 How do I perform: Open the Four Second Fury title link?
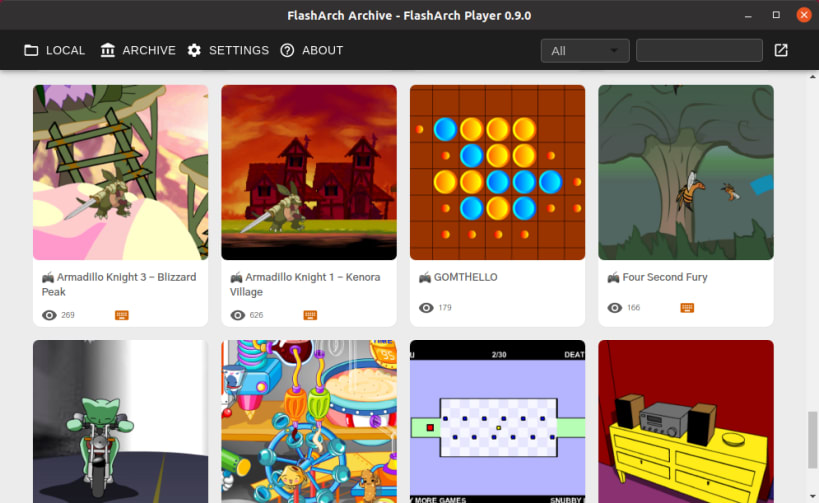[665, 277]
